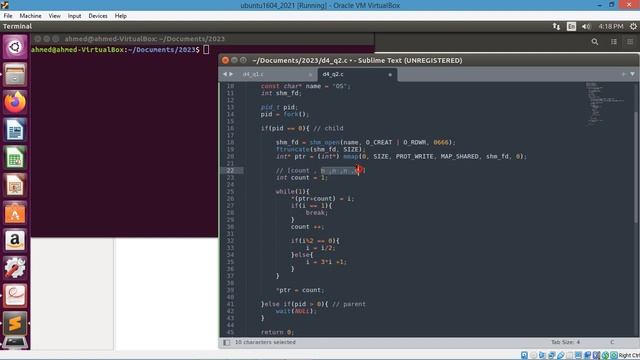640x360 pixels.
Task: Click the terminal prompt input area
Action: pyautogui.click(x=206, y=50)
